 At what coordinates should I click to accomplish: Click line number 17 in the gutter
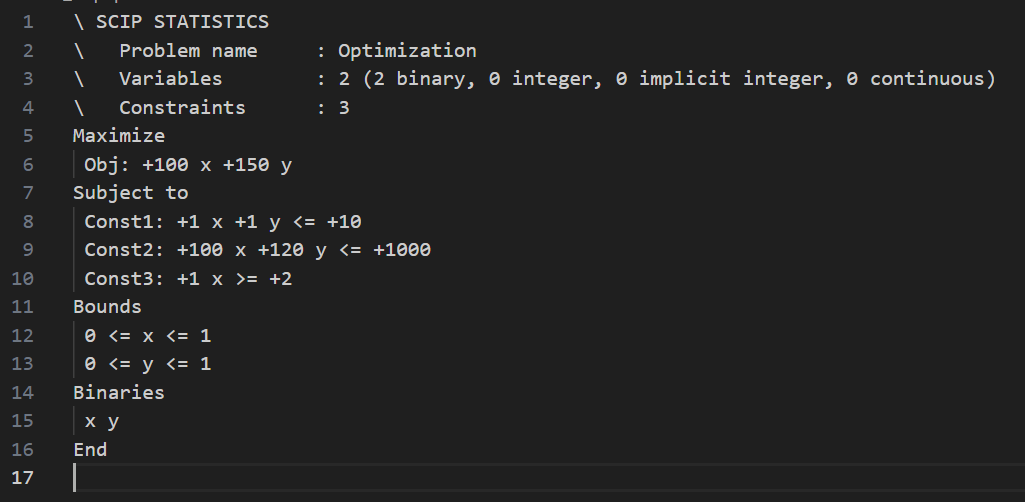[x=22, y=478]
